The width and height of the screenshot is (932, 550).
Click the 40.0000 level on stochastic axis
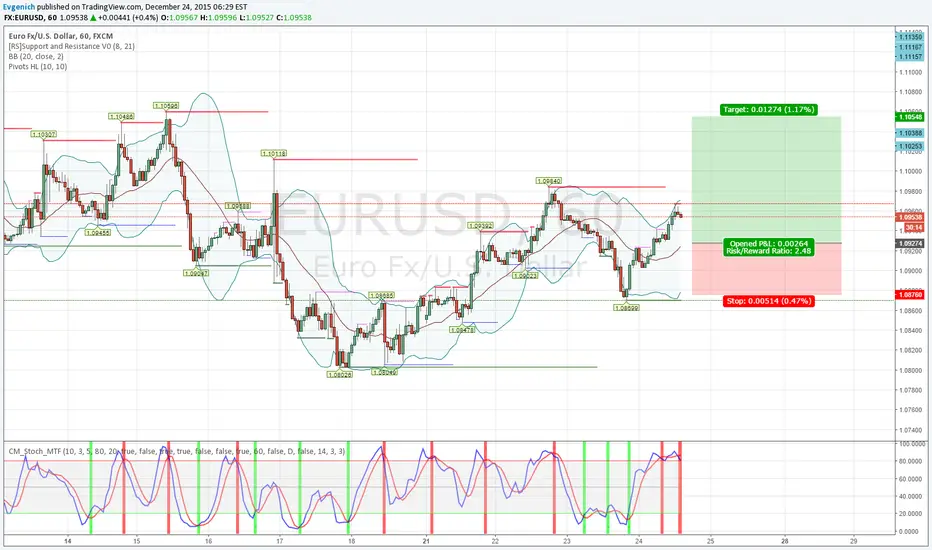coord(910,496)
